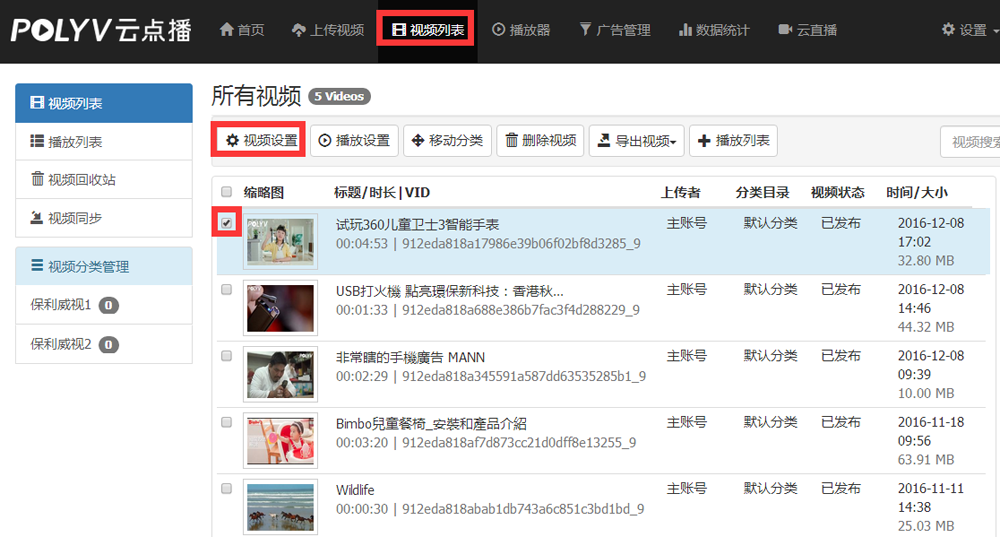This screenshot has height=537, width=1000.
Task: Click 删除视频 trash icon button
Action: coord(540,141)
